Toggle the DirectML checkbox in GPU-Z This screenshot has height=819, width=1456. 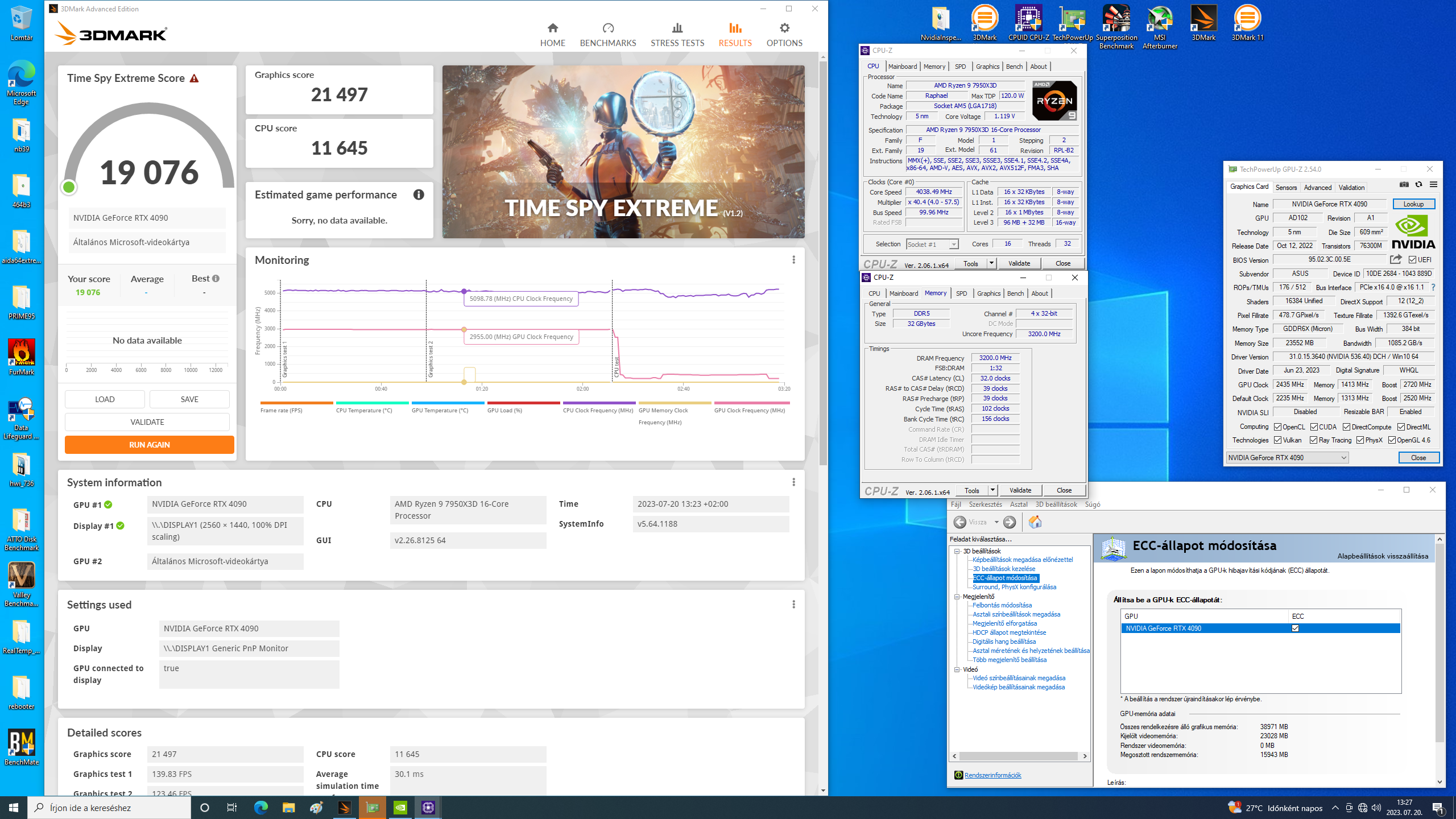(1401, 427)
